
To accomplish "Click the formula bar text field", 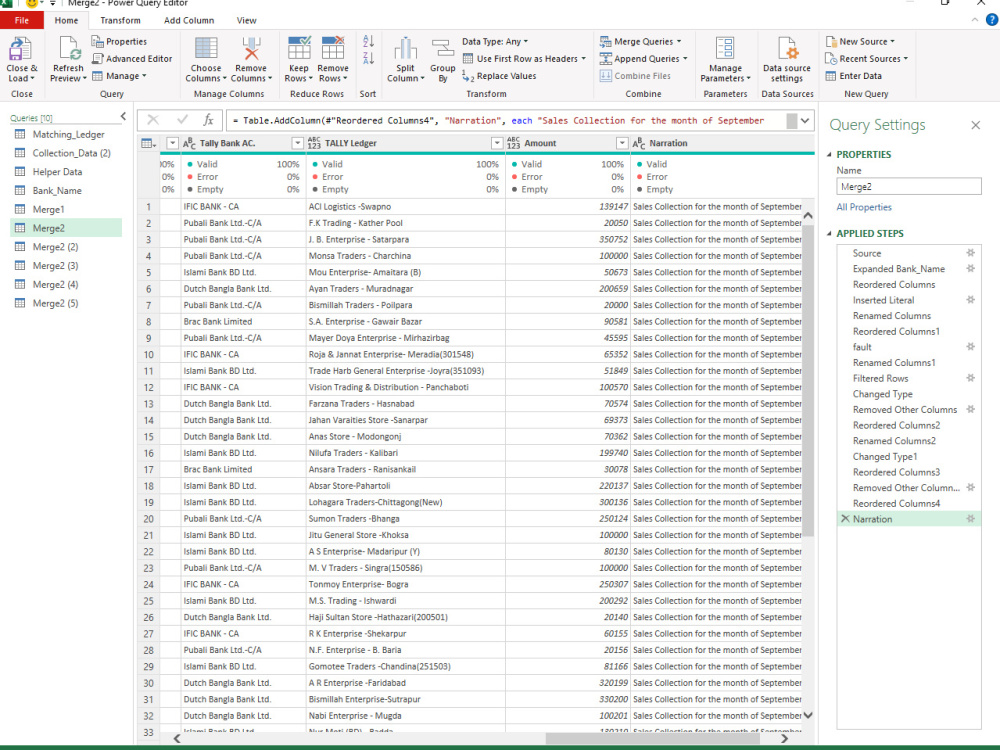I will (x=505, y=120).
